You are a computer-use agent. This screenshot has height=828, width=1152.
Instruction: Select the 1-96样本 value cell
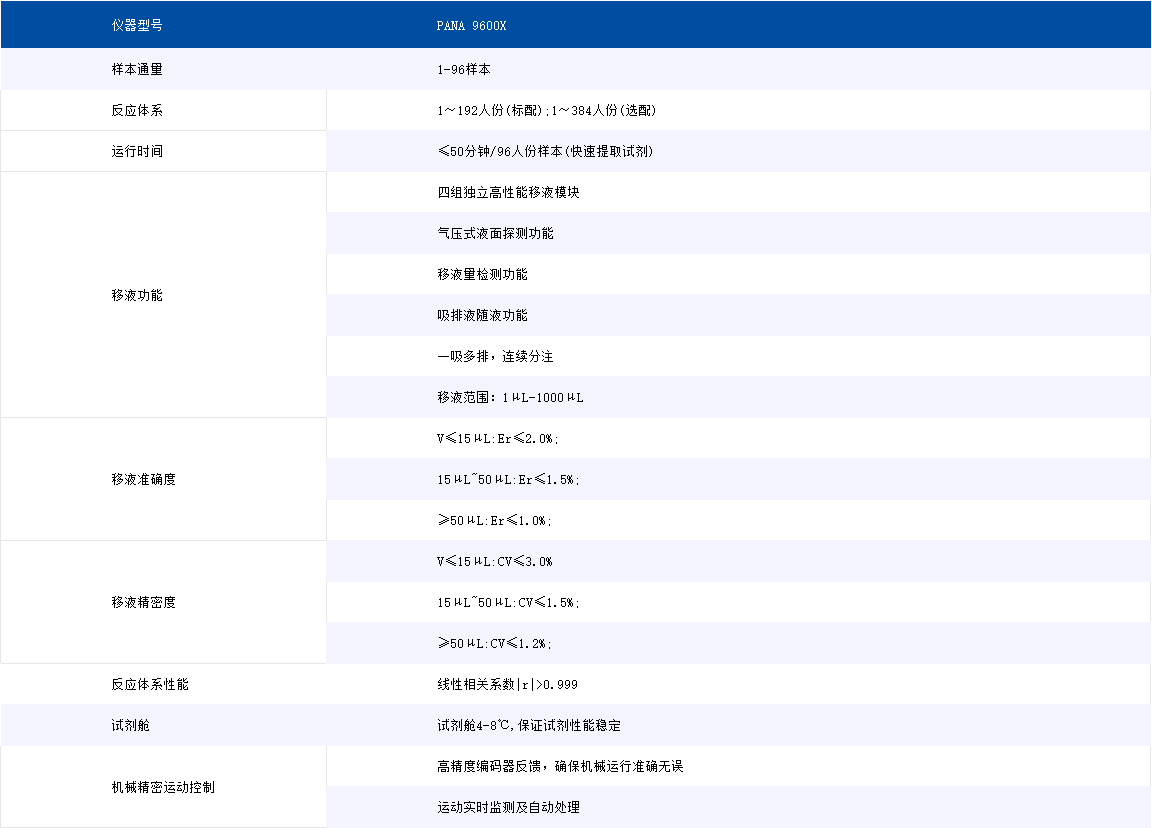(x=460, y=69)
